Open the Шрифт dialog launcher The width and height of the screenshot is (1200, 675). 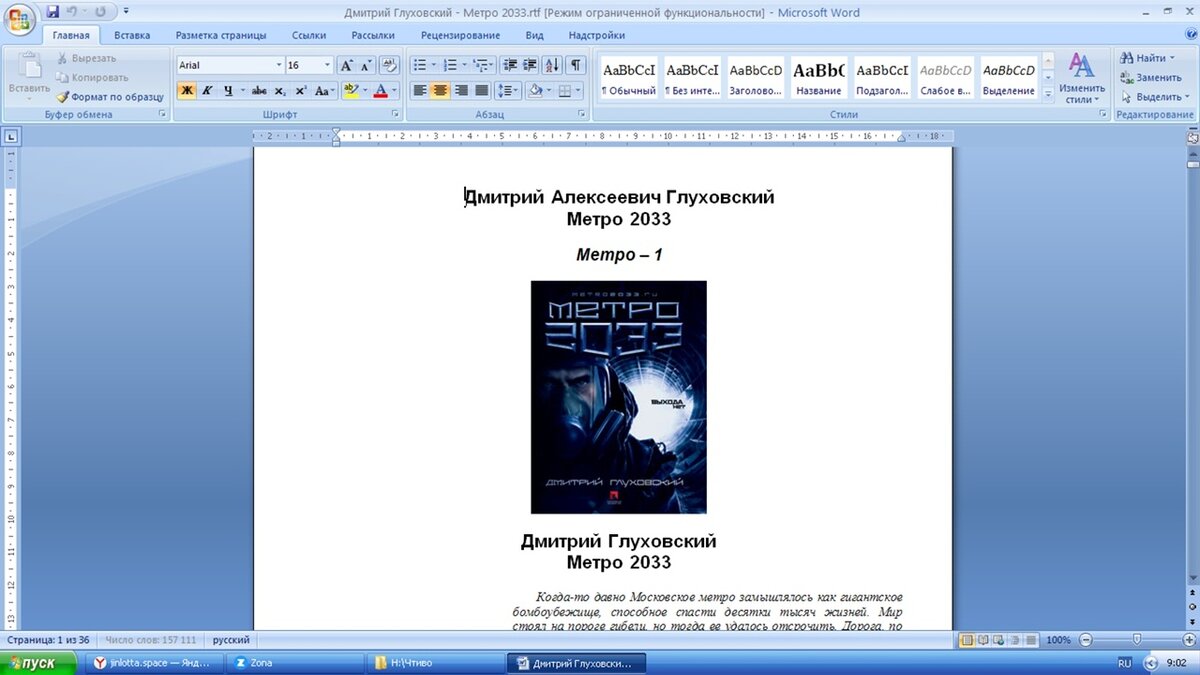coord(395,115)
